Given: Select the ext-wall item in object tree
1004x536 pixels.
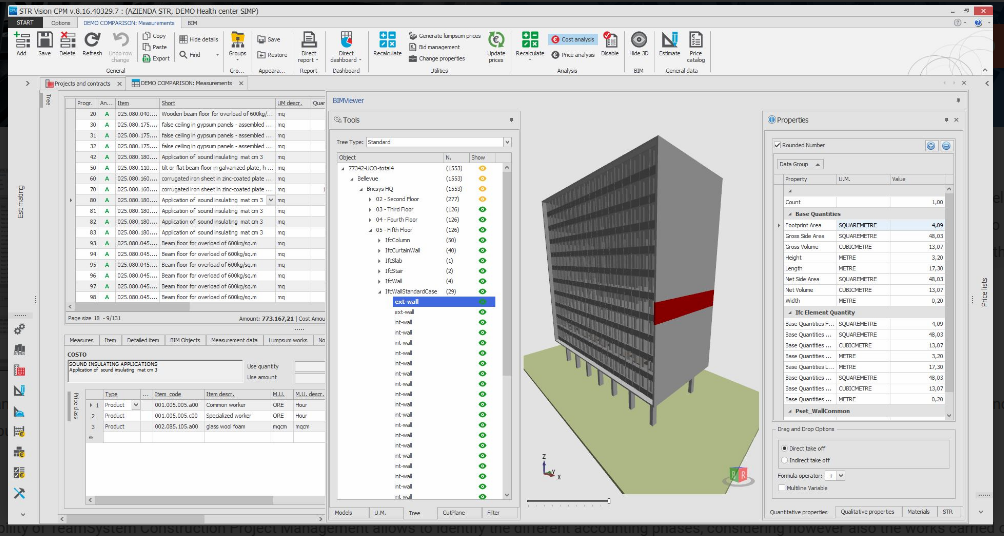Looking at the screenshot, I should [405, 301].
